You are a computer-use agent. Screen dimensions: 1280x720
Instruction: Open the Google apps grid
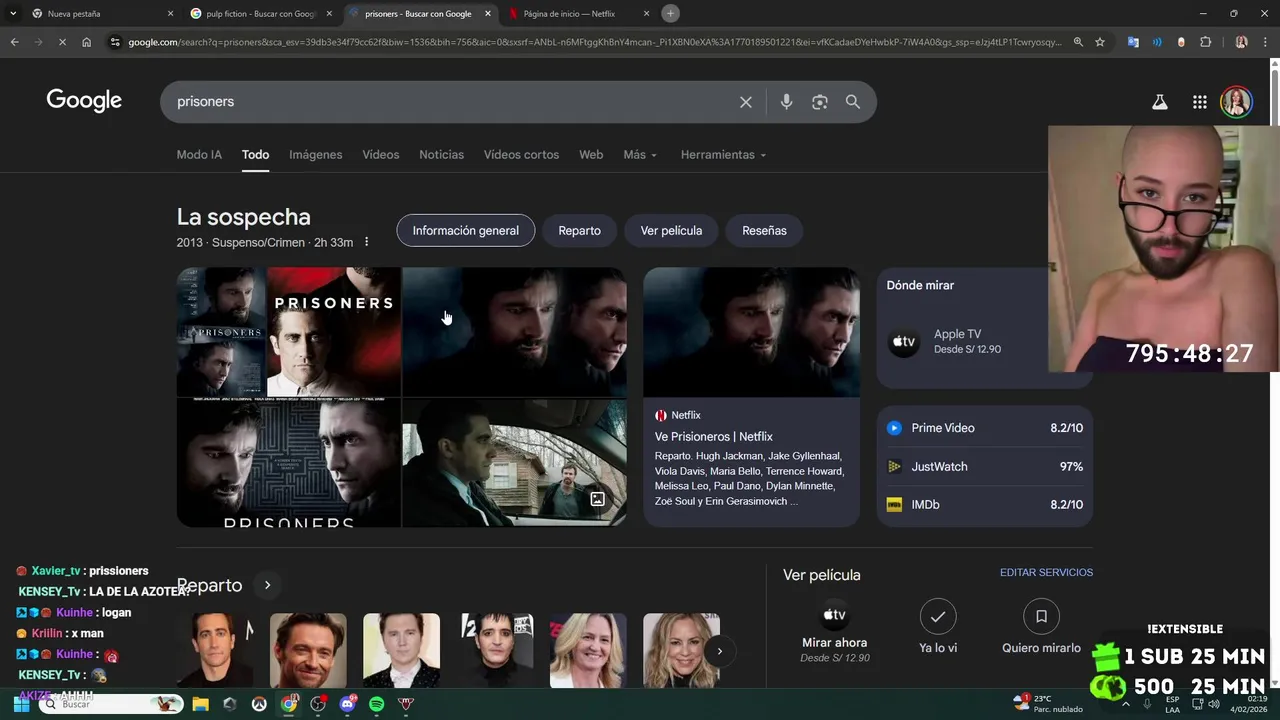(x=1200, y=102)
